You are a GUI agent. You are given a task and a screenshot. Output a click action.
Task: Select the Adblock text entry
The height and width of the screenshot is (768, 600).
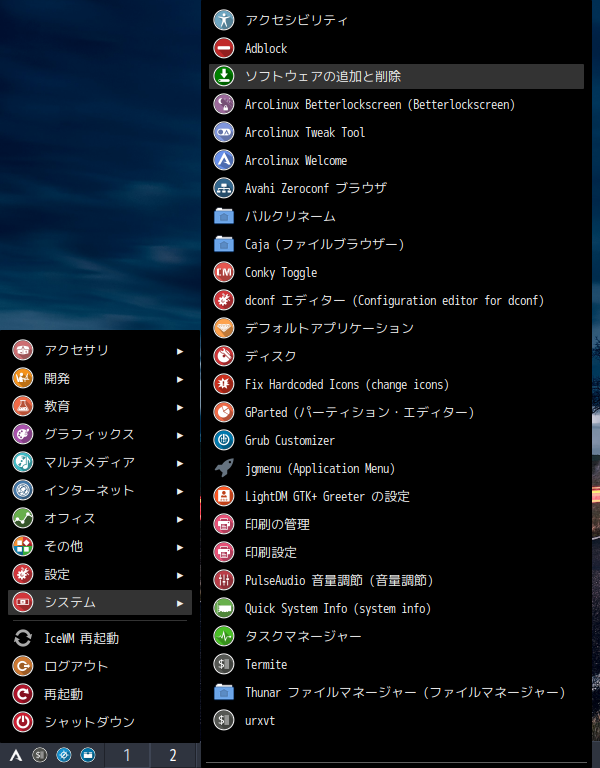point(266,48)
